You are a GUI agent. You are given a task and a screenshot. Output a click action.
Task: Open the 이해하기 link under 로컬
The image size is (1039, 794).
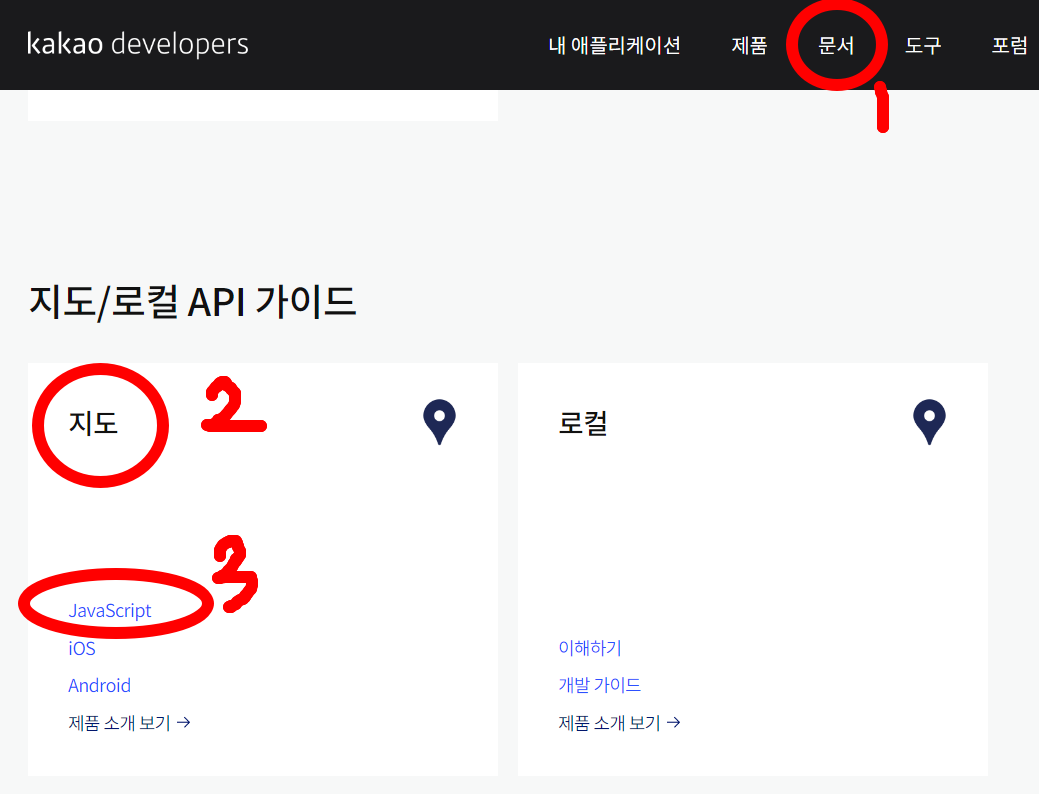point(590,648)
